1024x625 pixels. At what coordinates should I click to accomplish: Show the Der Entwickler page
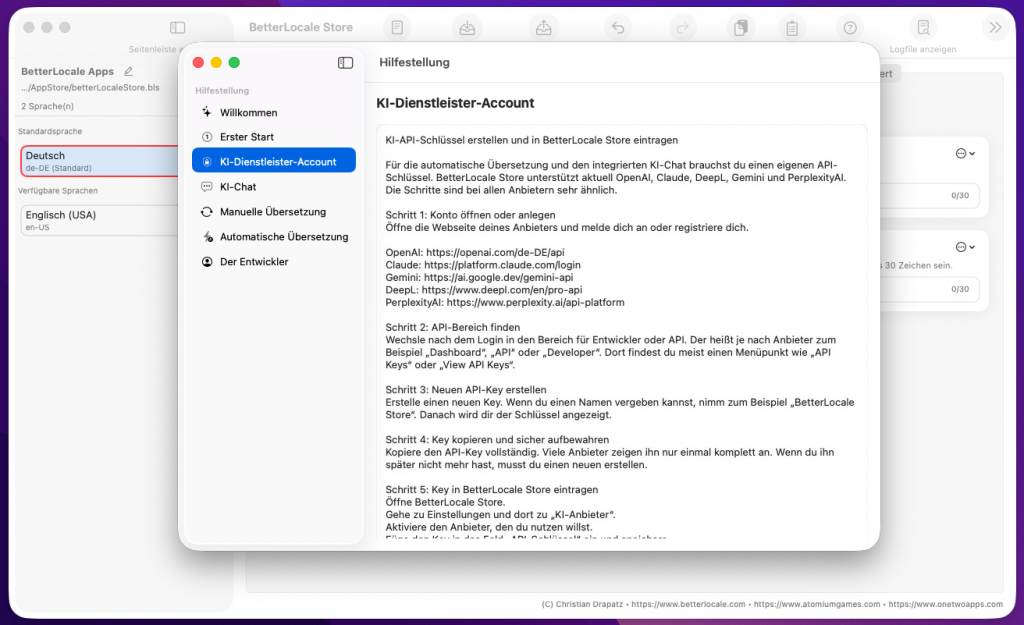tap(254, 262)
